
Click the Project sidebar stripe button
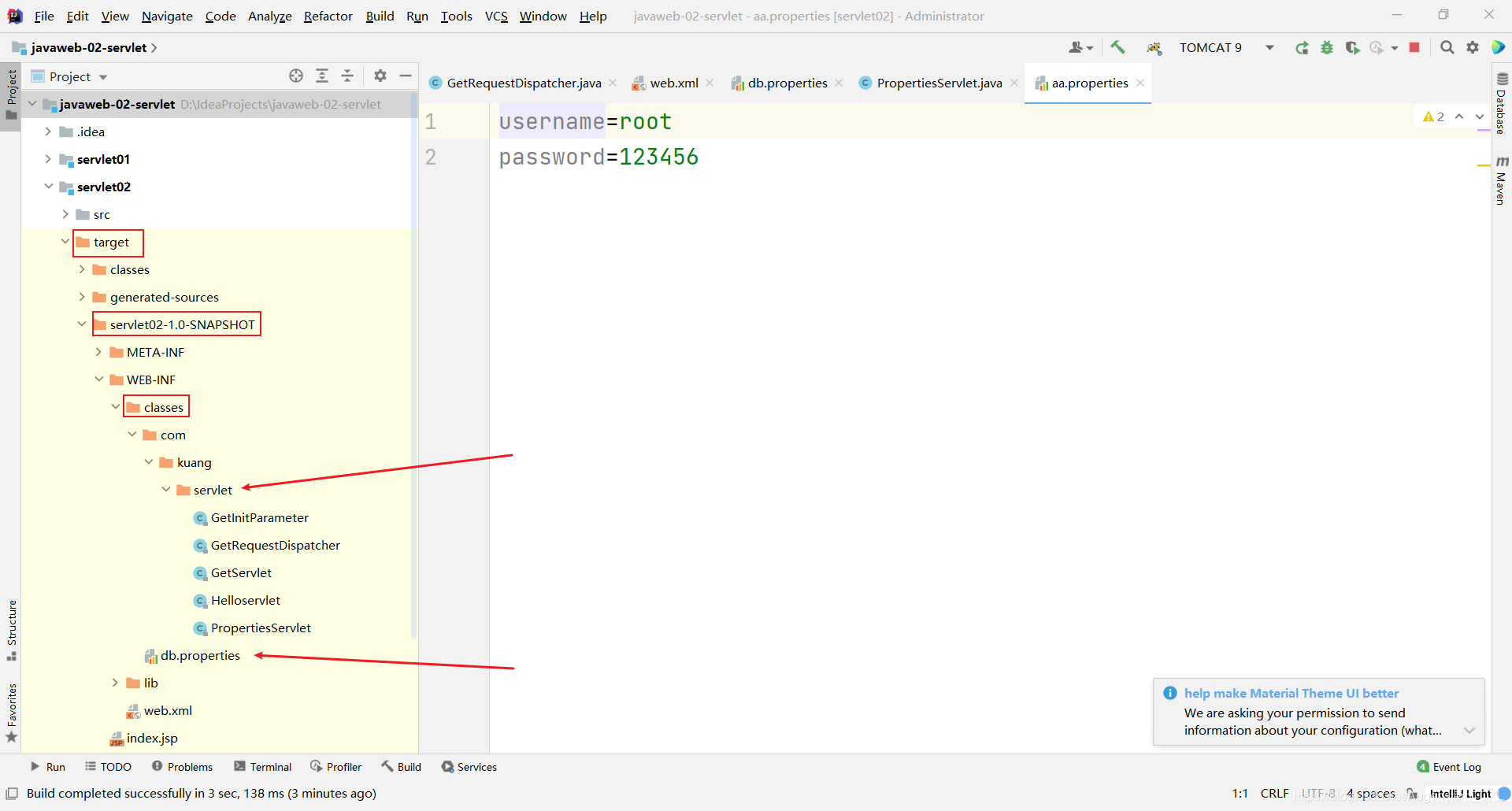tap(11, 94)
